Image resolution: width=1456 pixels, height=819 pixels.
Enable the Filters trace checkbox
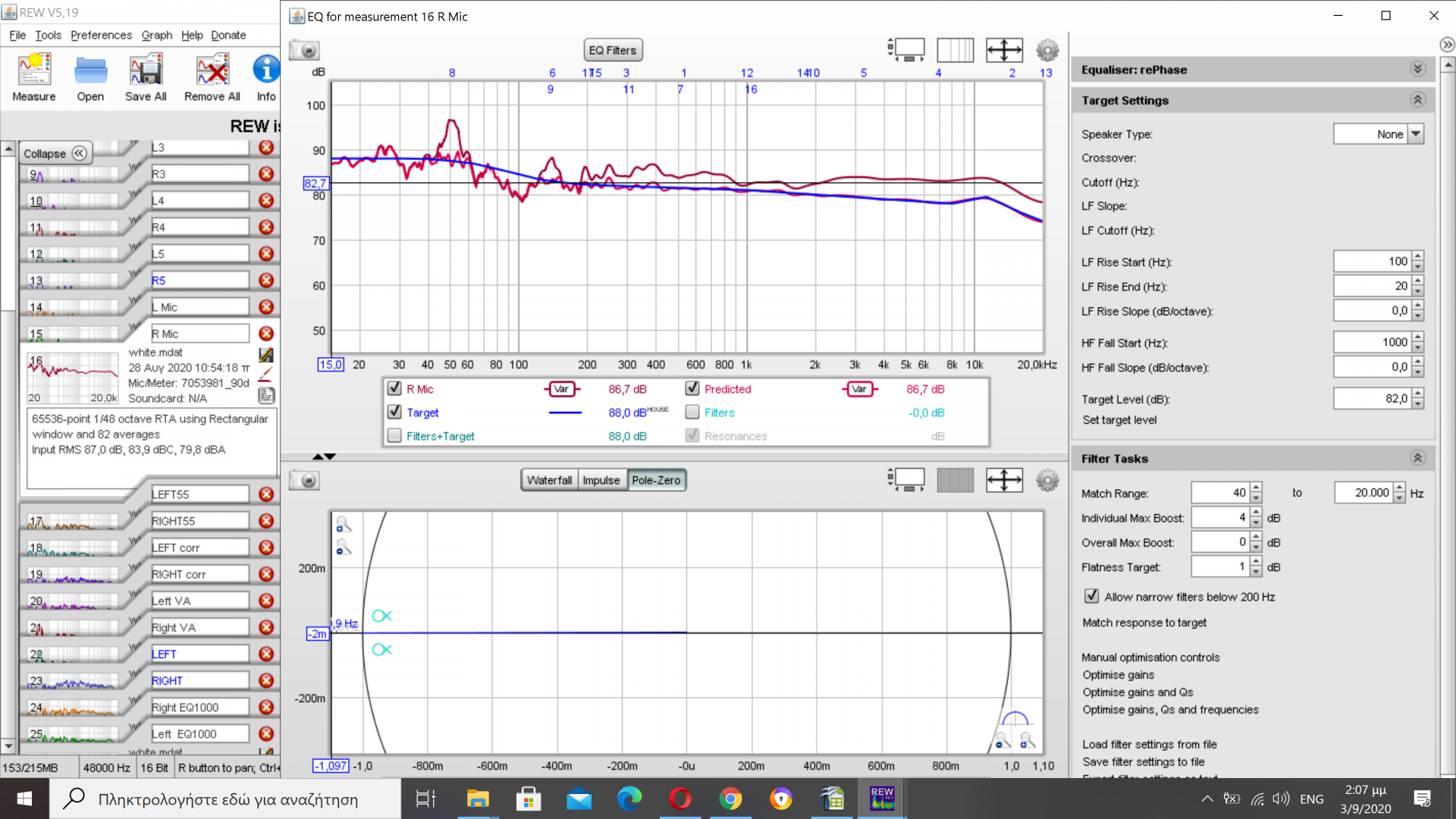[692, 412]
